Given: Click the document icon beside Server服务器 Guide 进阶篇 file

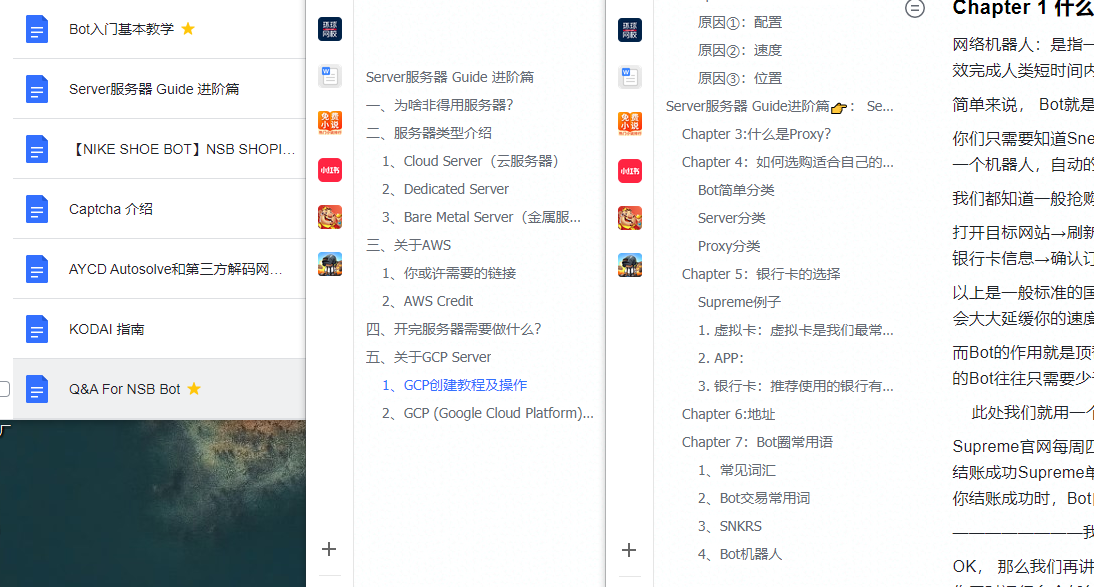Looking at the screenshot, I should click(37, 89).
